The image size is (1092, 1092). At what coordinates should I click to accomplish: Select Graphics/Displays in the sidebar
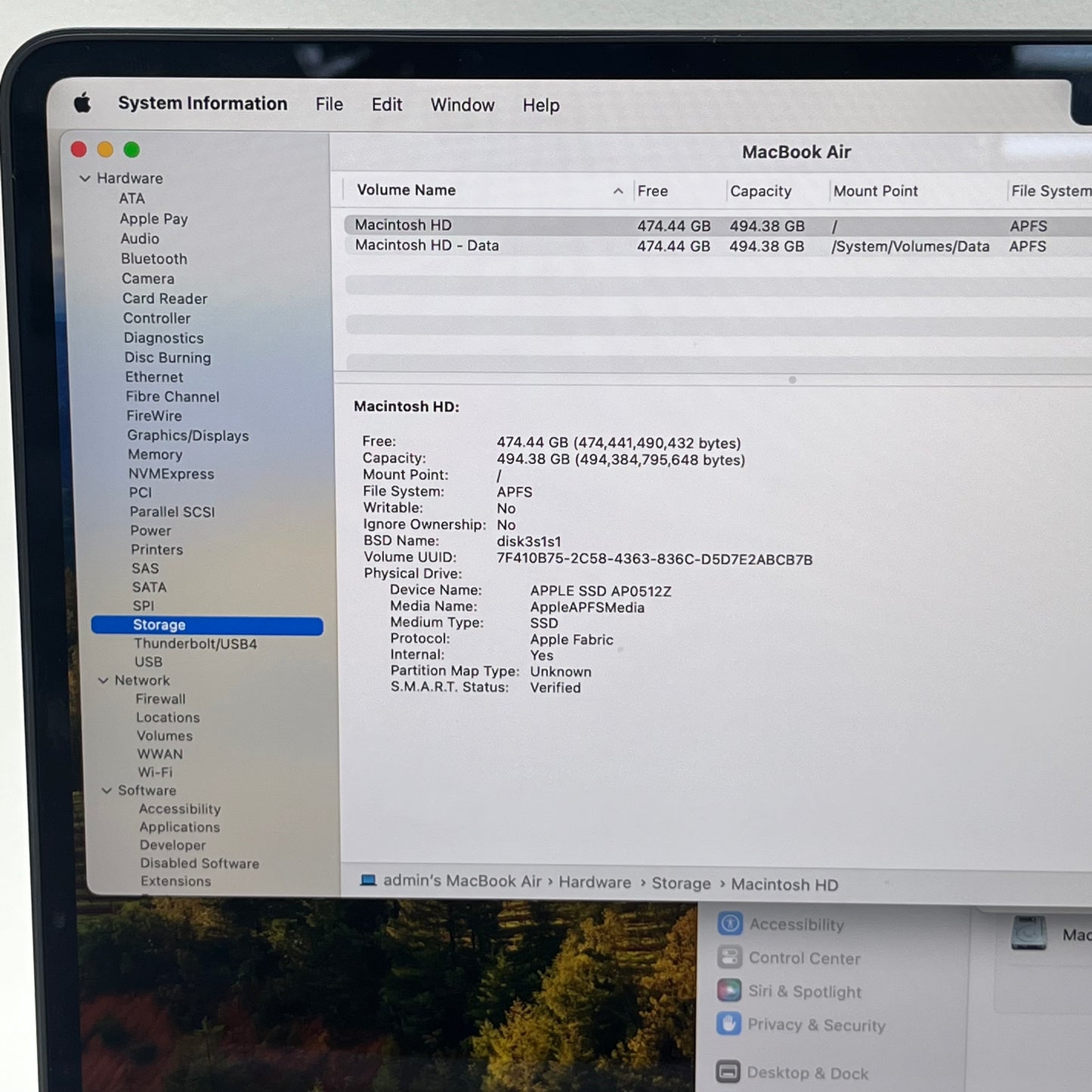pos(188,435)
